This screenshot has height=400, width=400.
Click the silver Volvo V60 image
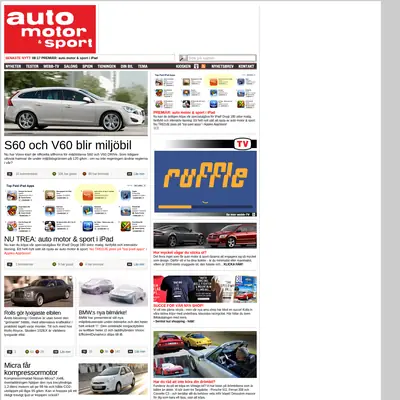click(x=76, y=103)
